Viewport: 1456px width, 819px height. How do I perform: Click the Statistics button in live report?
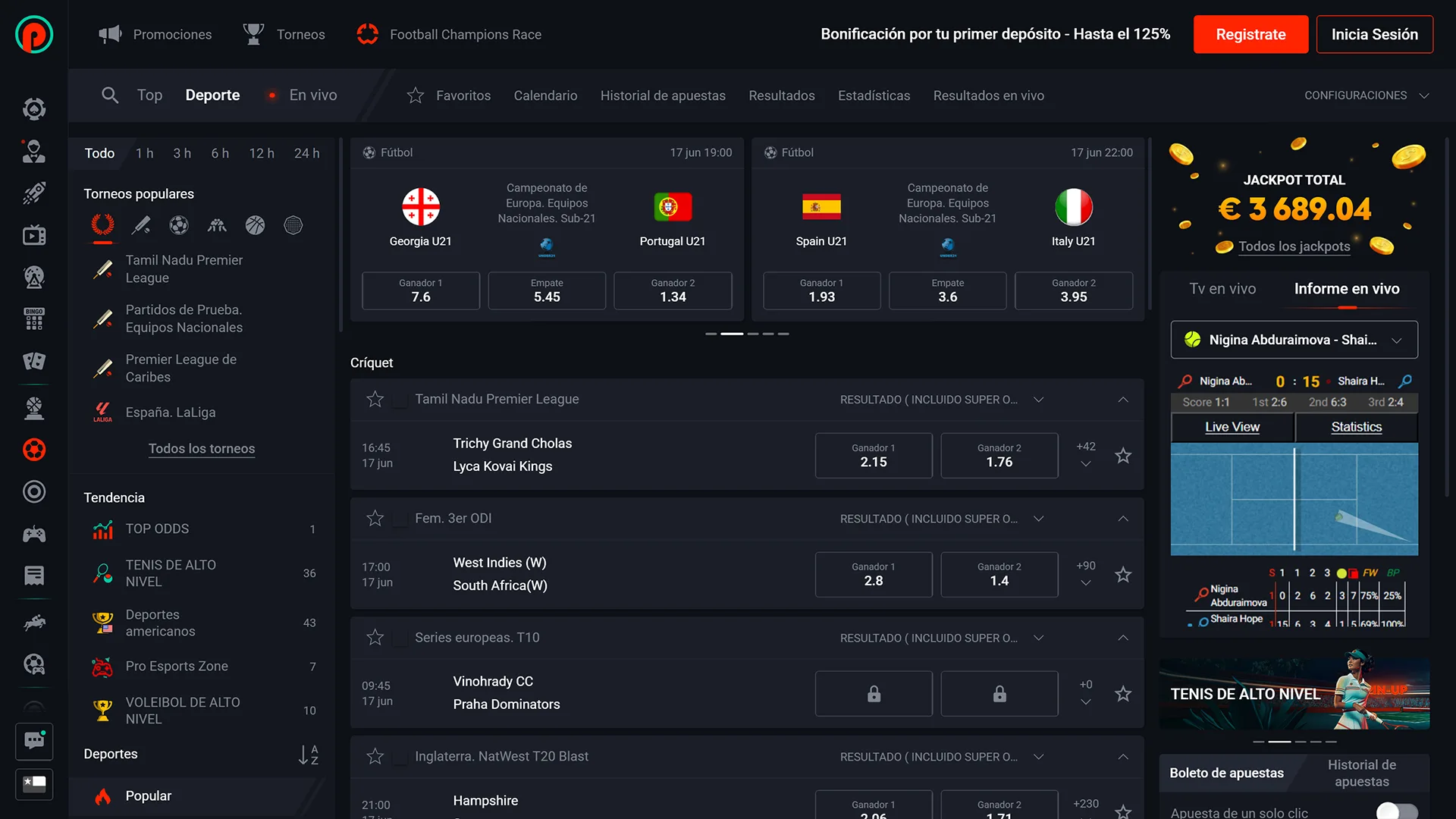(1356, 427)
